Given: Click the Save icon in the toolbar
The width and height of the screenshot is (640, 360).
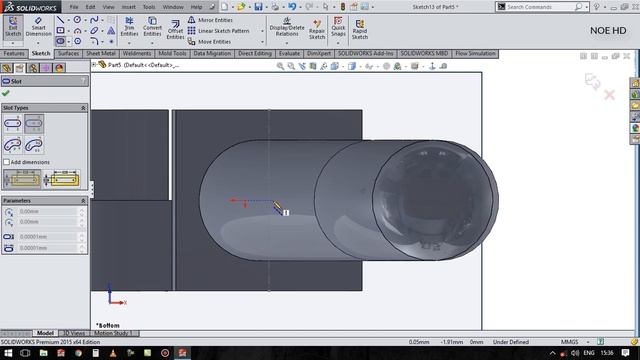Looking at the screenshot, I should [x=258, y=7].
